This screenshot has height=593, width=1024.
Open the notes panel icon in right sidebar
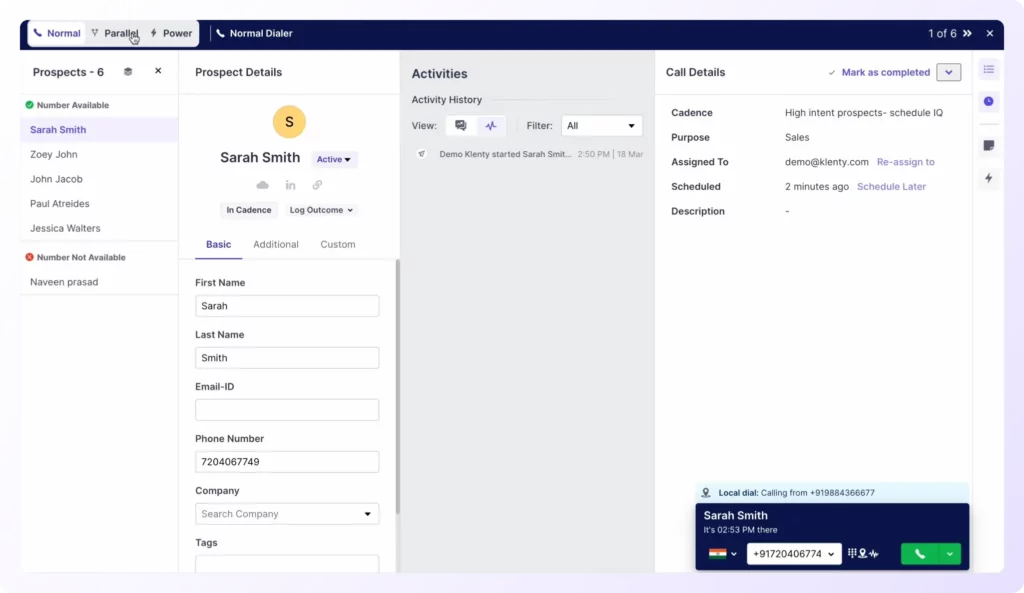[x=988, y=144]
